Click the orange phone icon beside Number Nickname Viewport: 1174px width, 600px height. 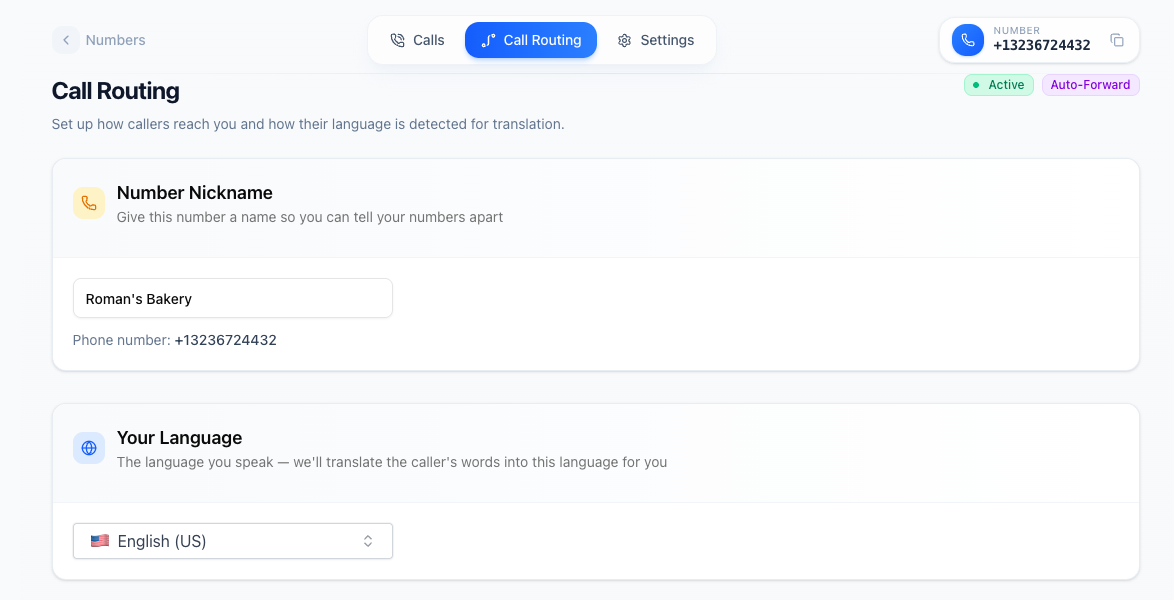89,203
